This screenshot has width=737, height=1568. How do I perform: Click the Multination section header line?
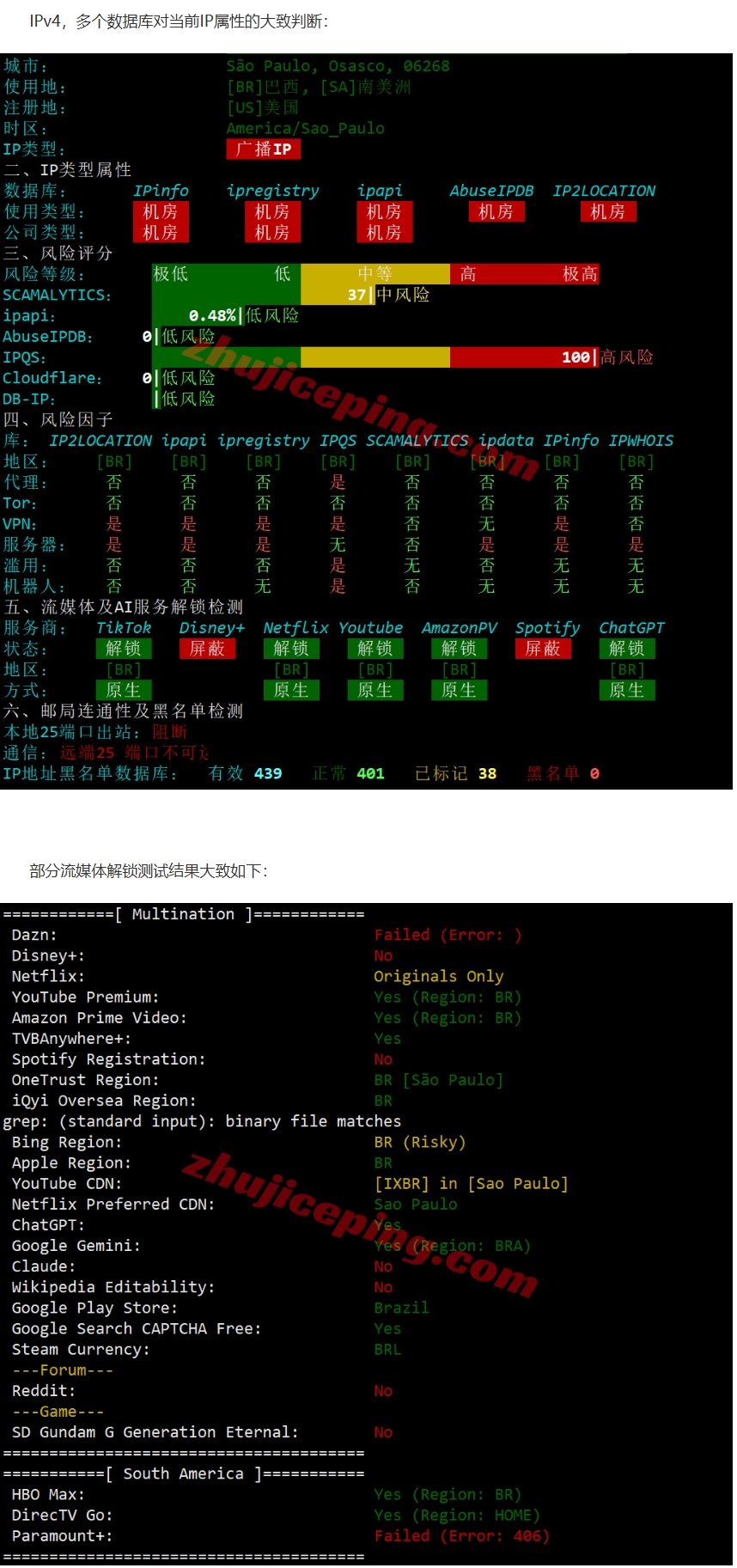(184, 914)
